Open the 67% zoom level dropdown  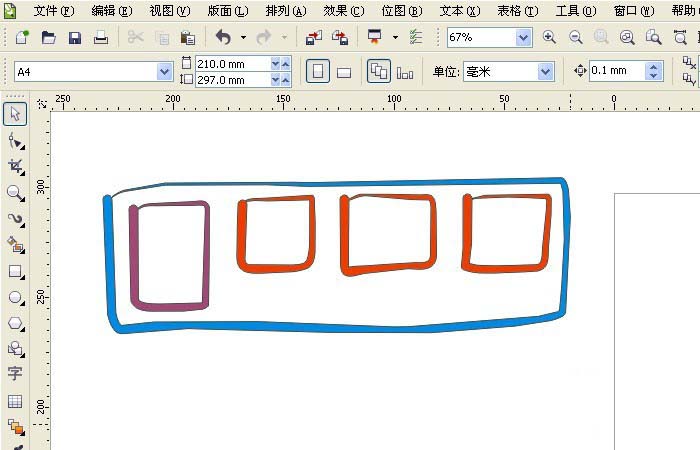524,38
